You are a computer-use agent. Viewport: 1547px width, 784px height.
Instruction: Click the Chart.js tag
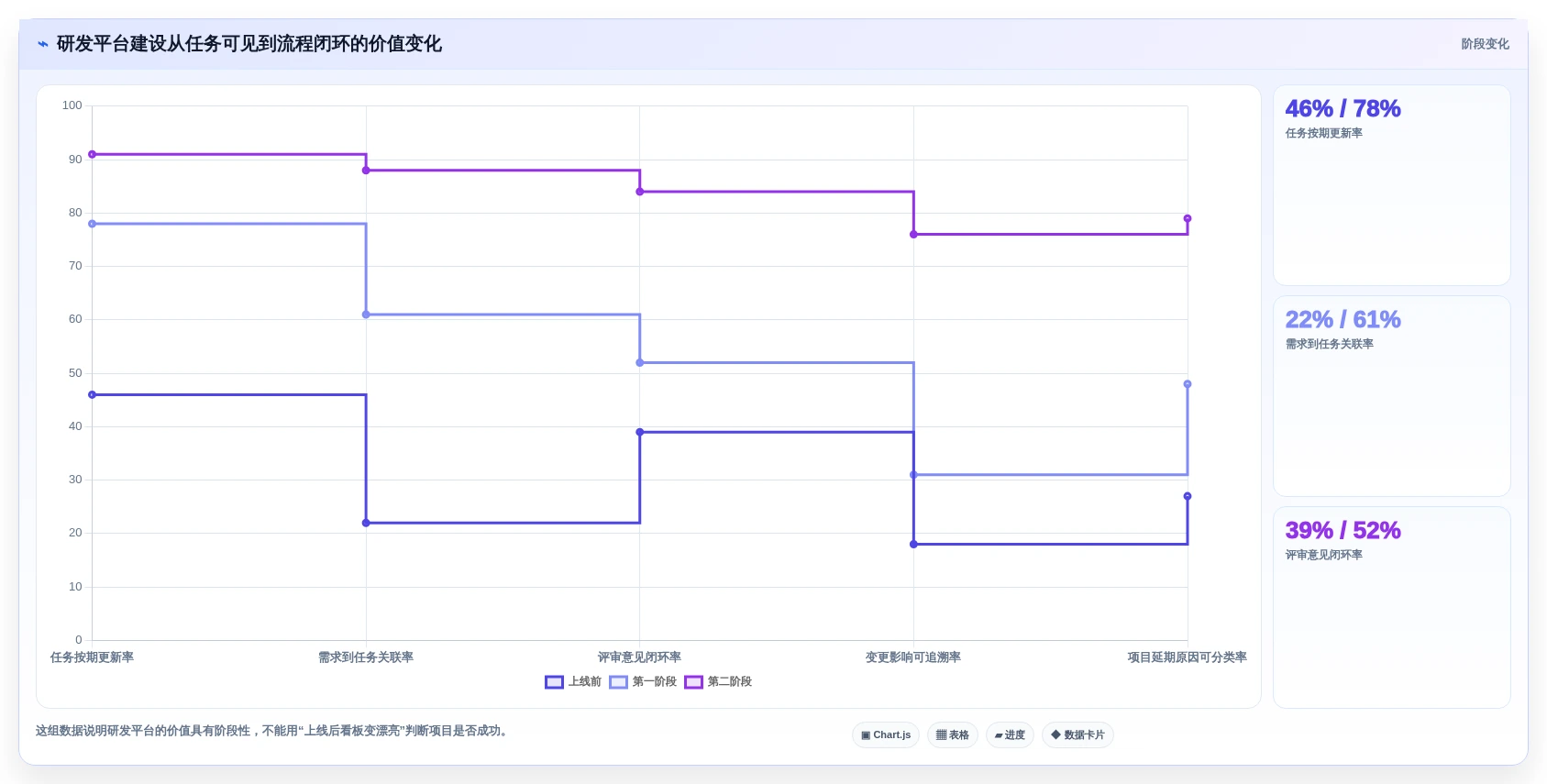886,734
